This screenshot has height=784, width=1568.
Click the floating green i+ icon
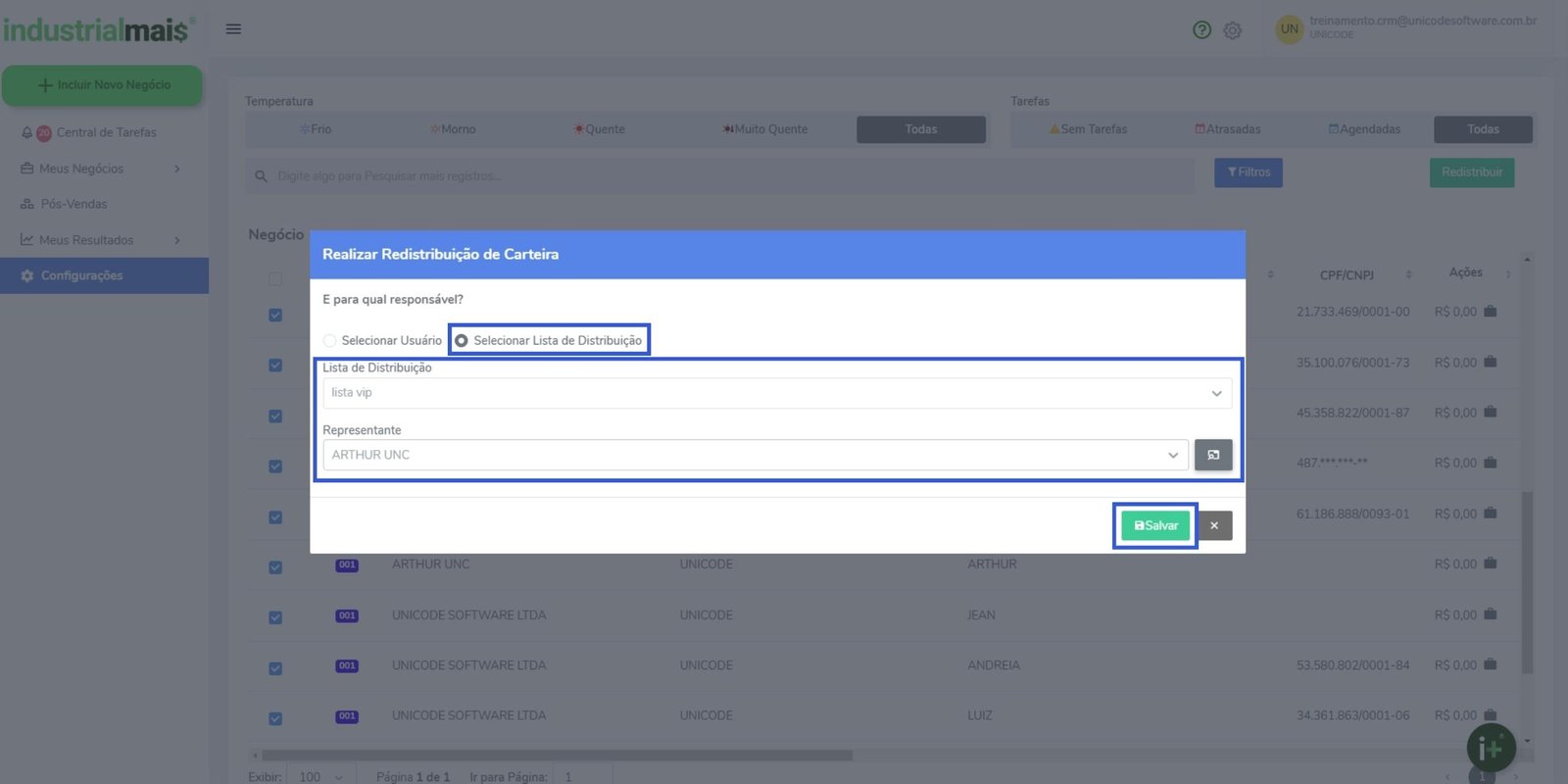click(1491, 749)
